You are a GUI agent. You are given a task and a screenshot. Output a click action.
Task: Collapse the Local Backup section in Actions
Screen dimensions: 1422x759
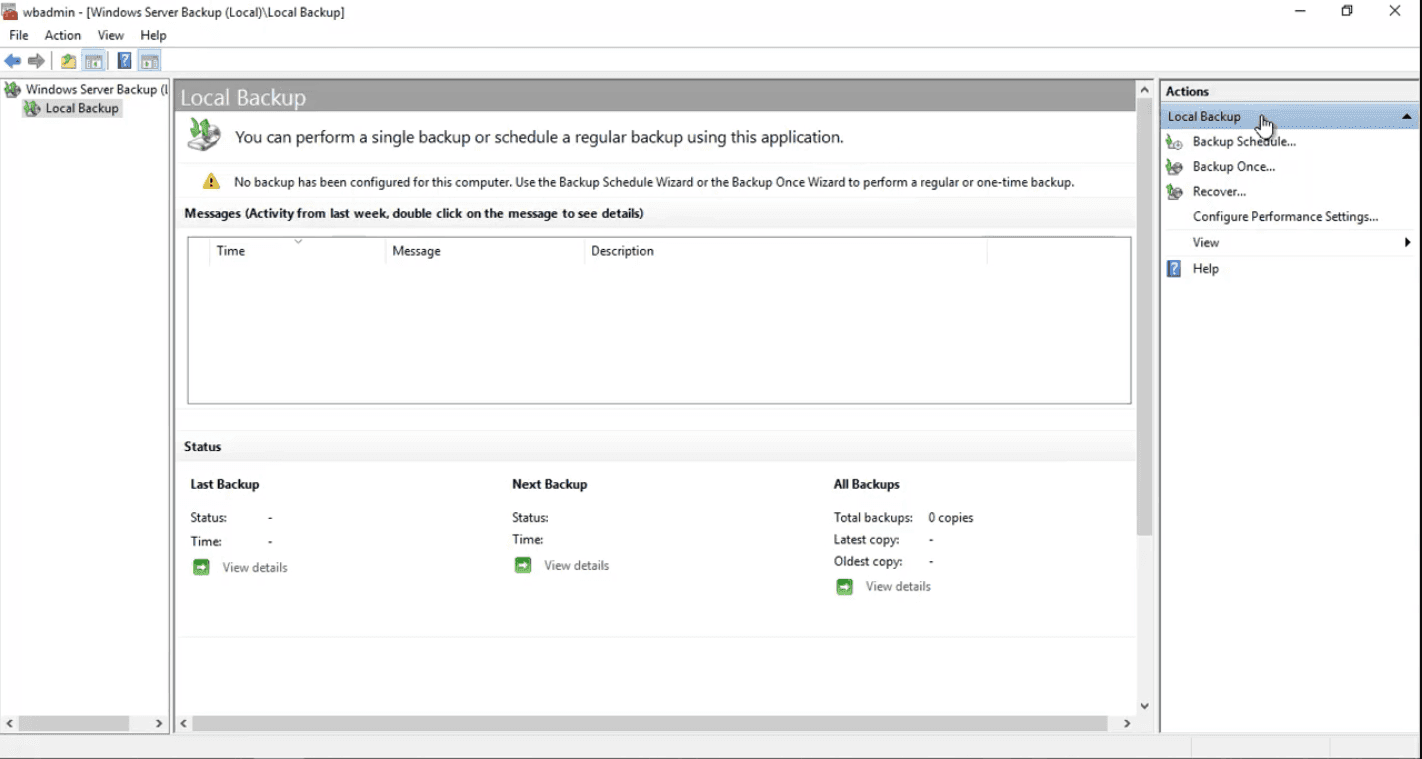pyautogui.click(x=1406, y=117)
